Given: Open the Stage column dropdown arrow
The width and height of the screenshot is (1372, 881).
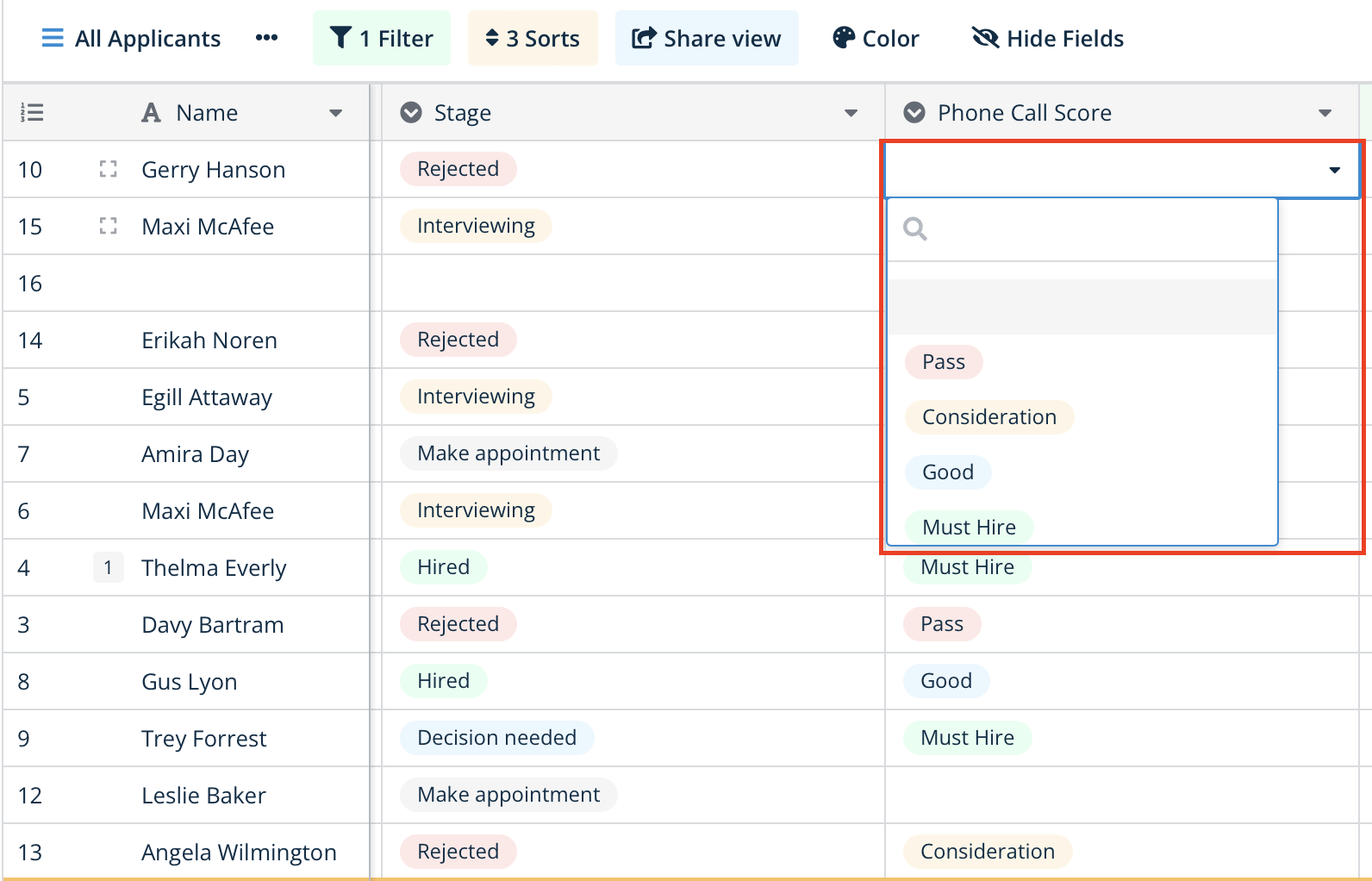Looking at the screenshot, I should tap(851, 113).
